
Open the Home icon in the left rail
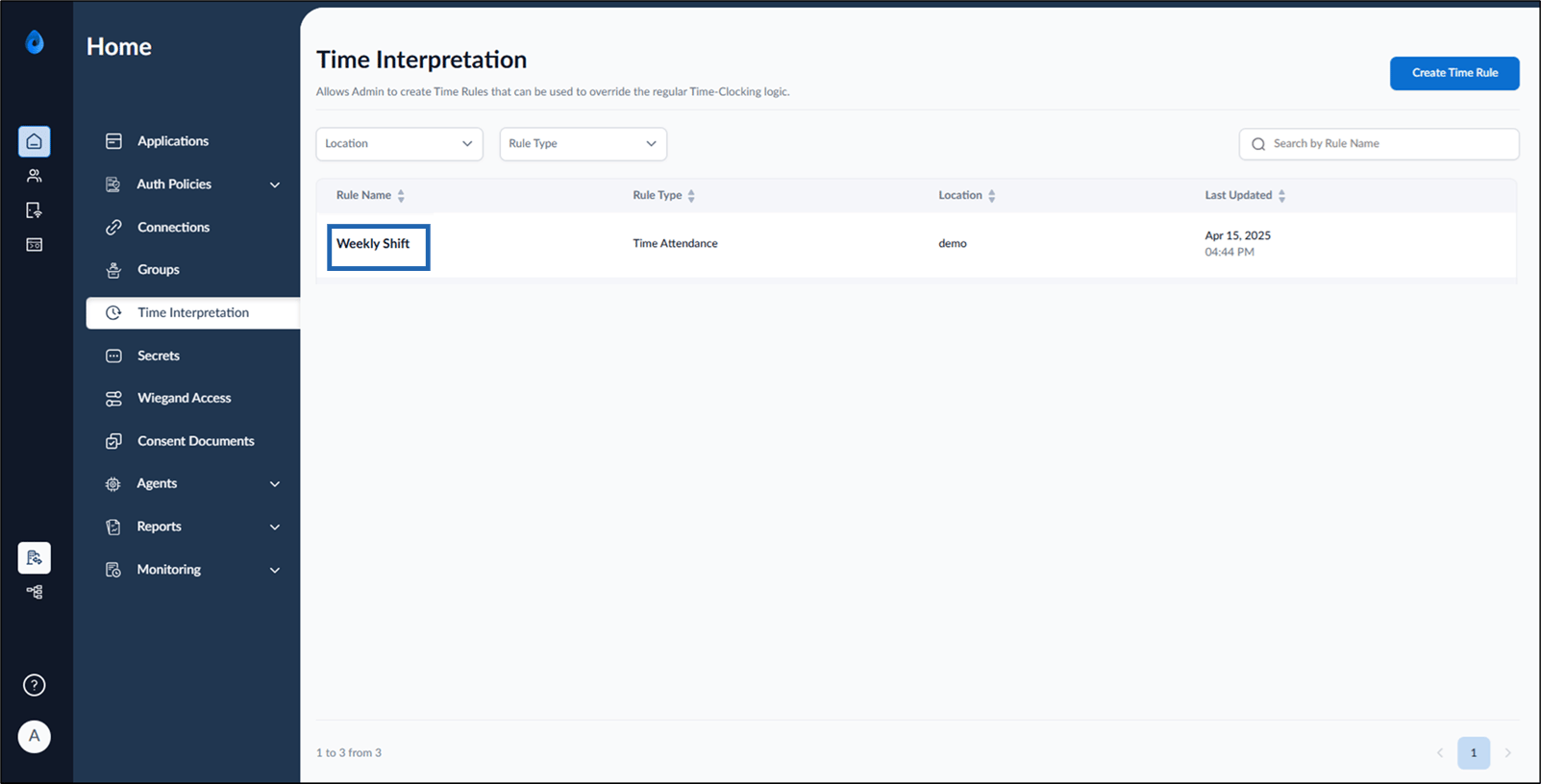click(35, 141)
